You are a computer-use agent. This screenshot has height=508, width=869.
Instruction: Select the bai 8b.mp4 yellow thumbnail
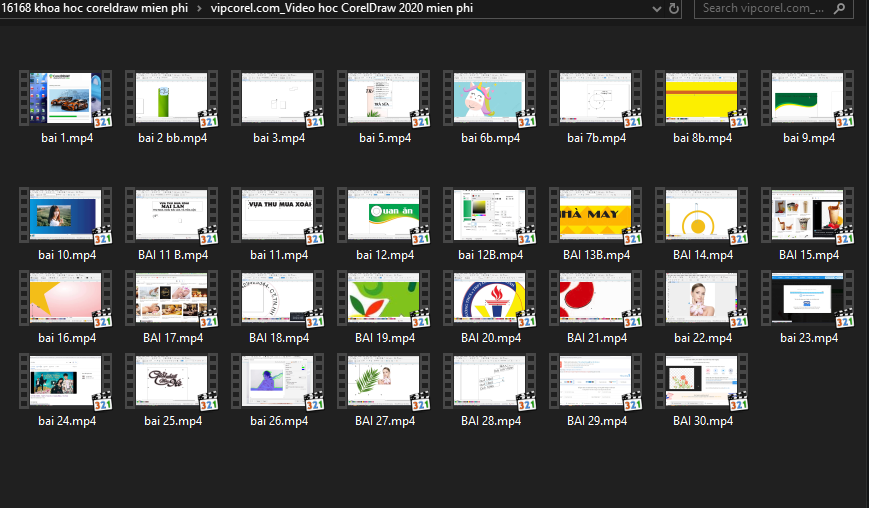coord(702,98)
